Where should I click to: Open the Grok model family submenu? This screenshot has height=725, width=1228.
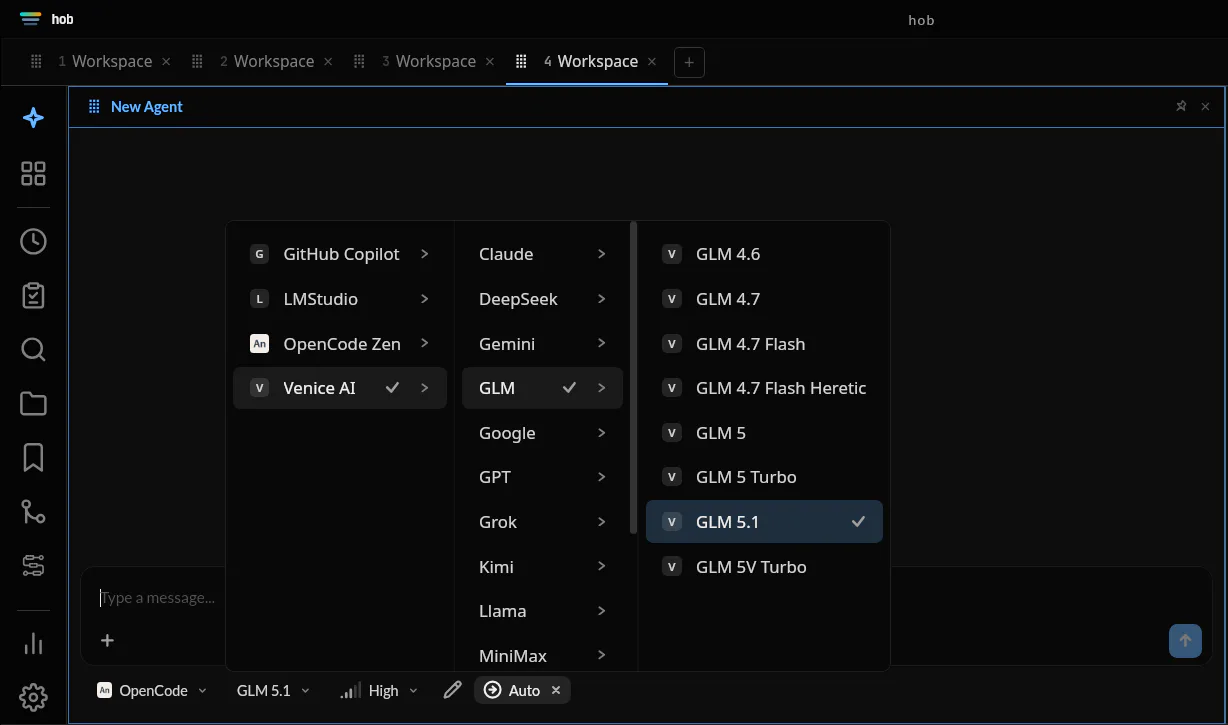coord(542,522)
